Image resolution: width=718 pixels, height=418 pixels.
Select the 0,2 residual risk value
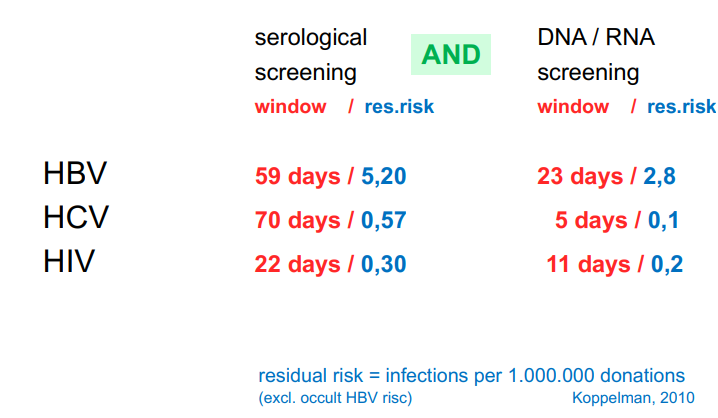coord(667,265)
